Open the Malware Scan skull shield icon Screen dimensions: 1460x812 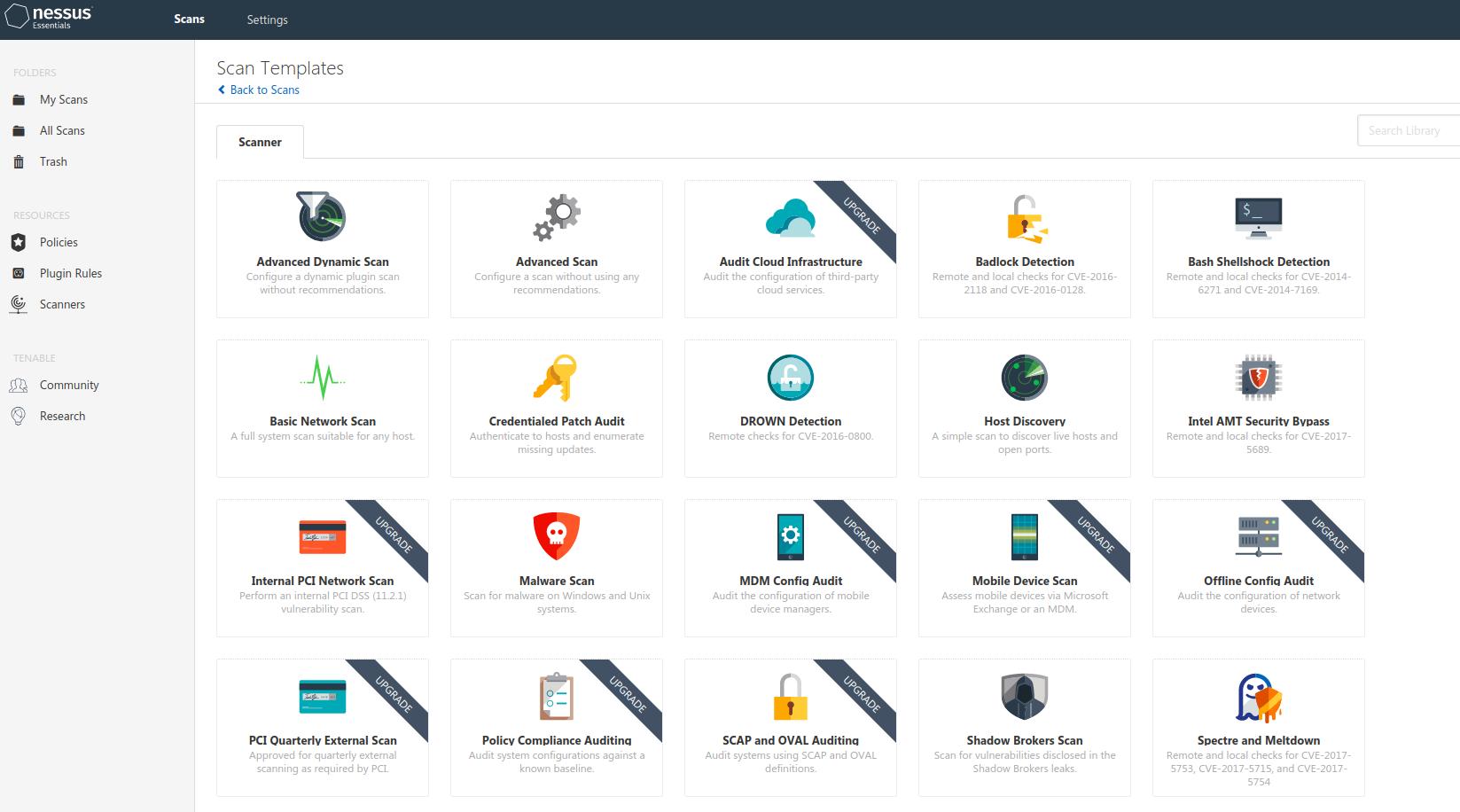click(x=556, y=536)
